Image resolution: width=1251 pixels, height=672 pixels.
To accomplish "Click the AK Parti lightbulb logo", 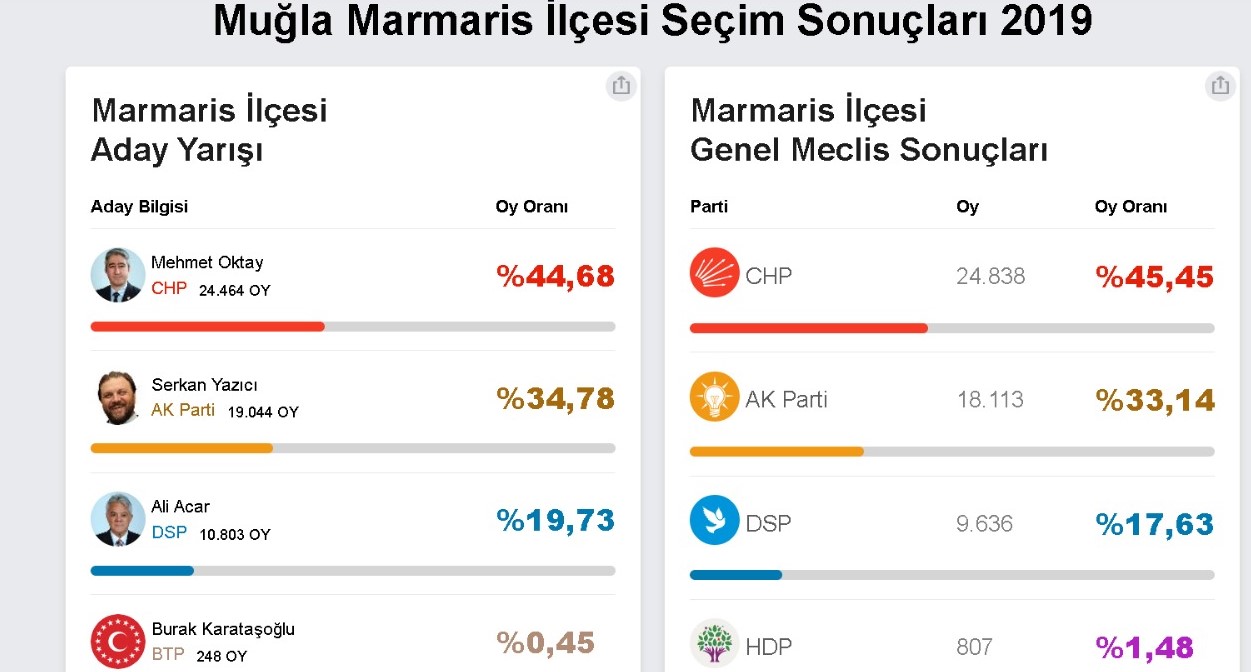I will (714, 398).
